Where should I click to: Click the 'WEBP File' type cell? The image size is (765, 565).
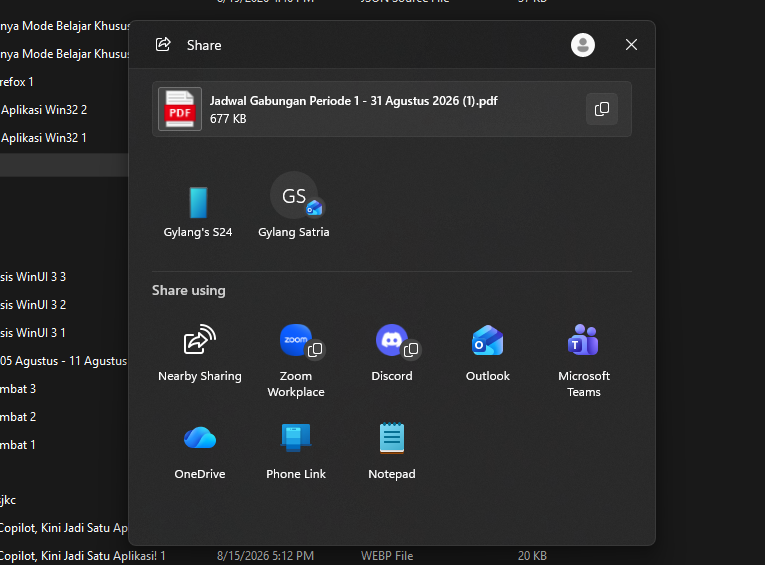[387, 556]
